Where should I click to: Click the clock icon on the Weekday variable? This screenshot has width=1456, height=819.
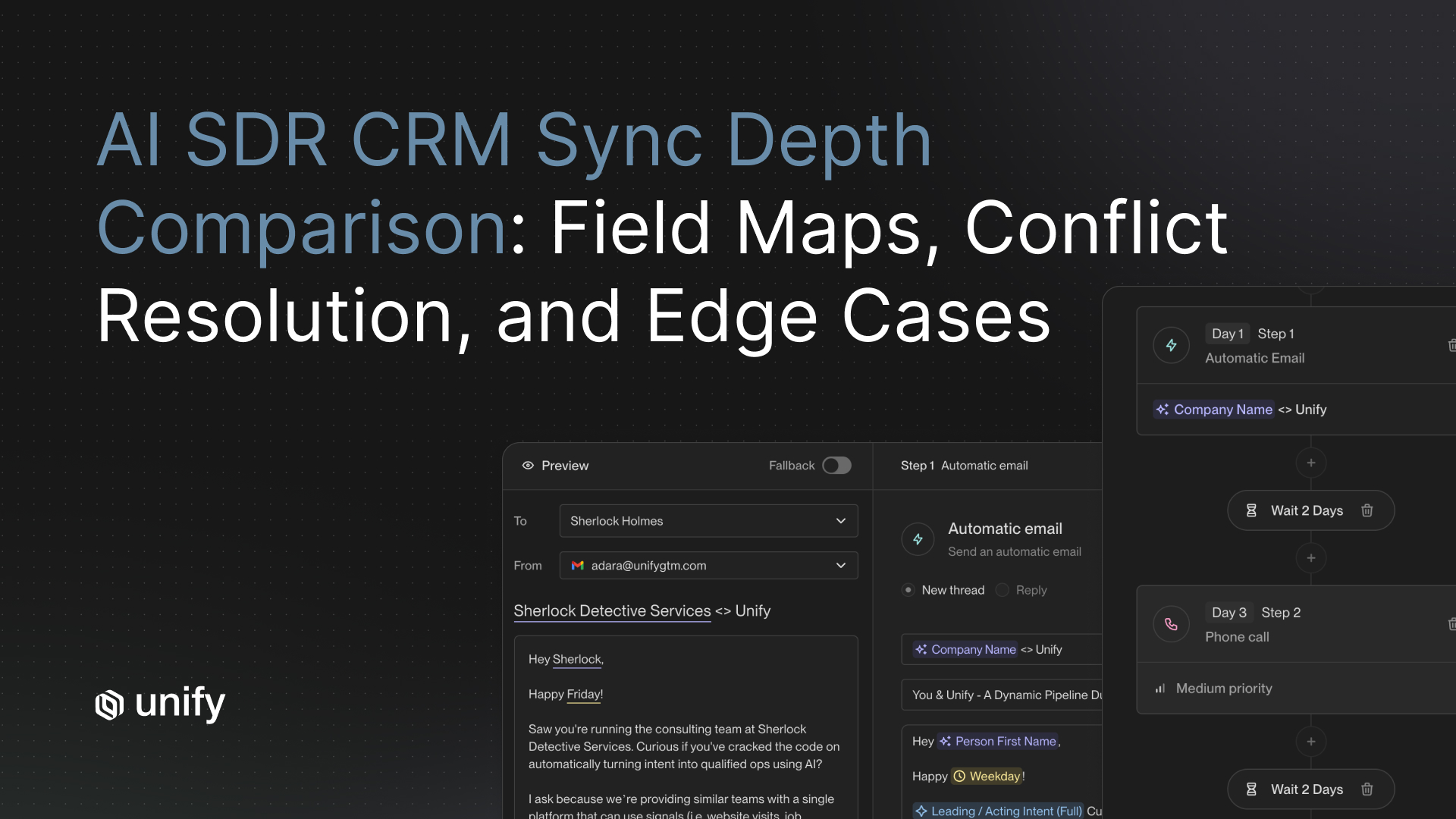pyautogui.click(x=959, y=776)
